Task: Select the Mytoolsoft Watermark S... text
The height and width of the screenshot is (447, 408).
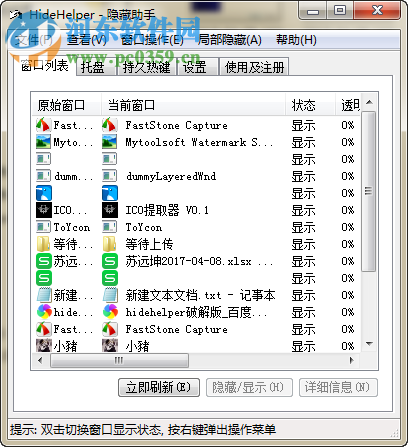Action: coord(199,142)
